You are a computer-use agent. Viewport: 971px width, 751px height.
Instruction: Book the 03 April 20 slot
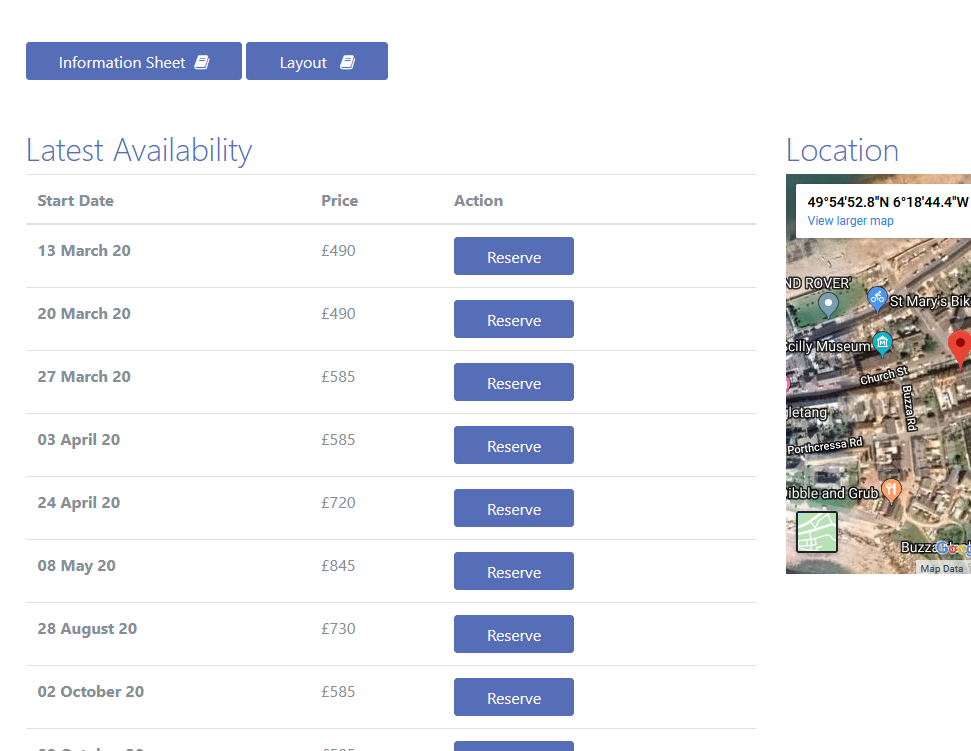(x=513, y=446)
